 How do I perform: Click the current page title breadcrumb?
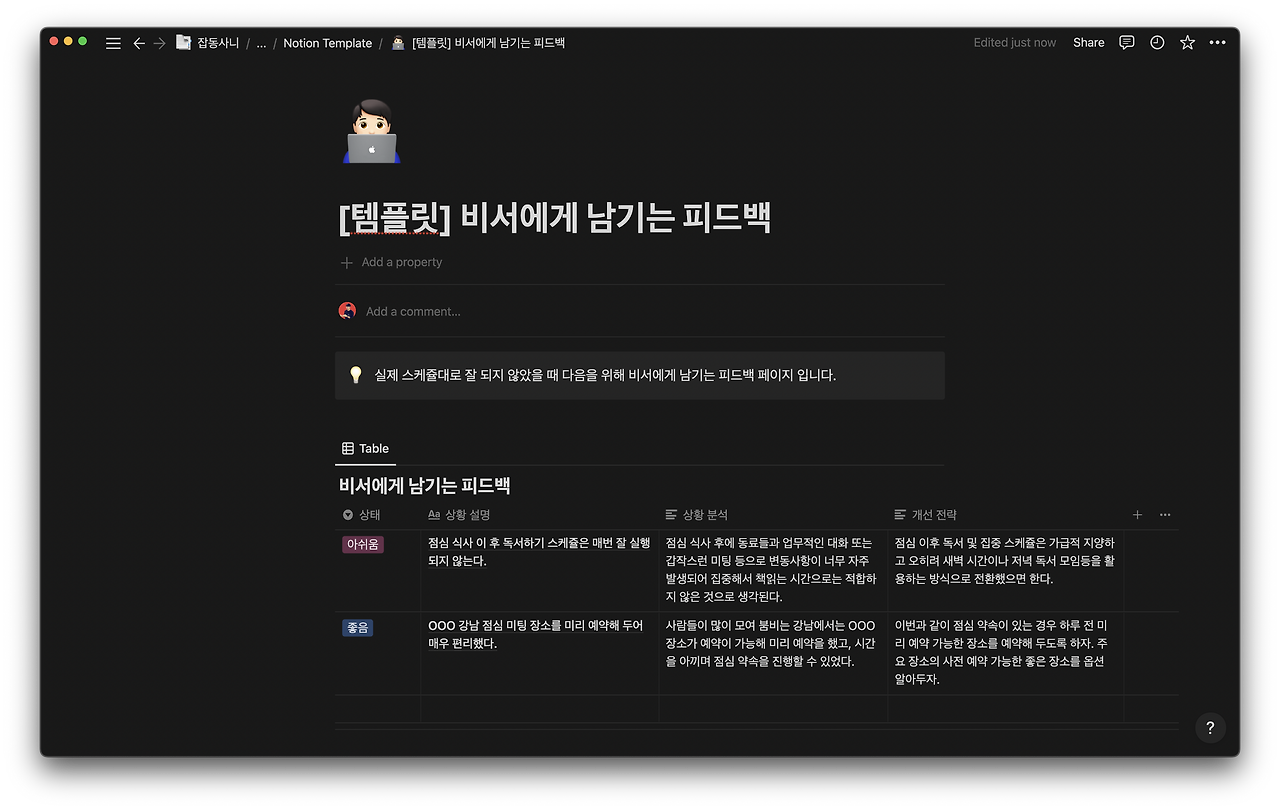(x=488, y=43)
